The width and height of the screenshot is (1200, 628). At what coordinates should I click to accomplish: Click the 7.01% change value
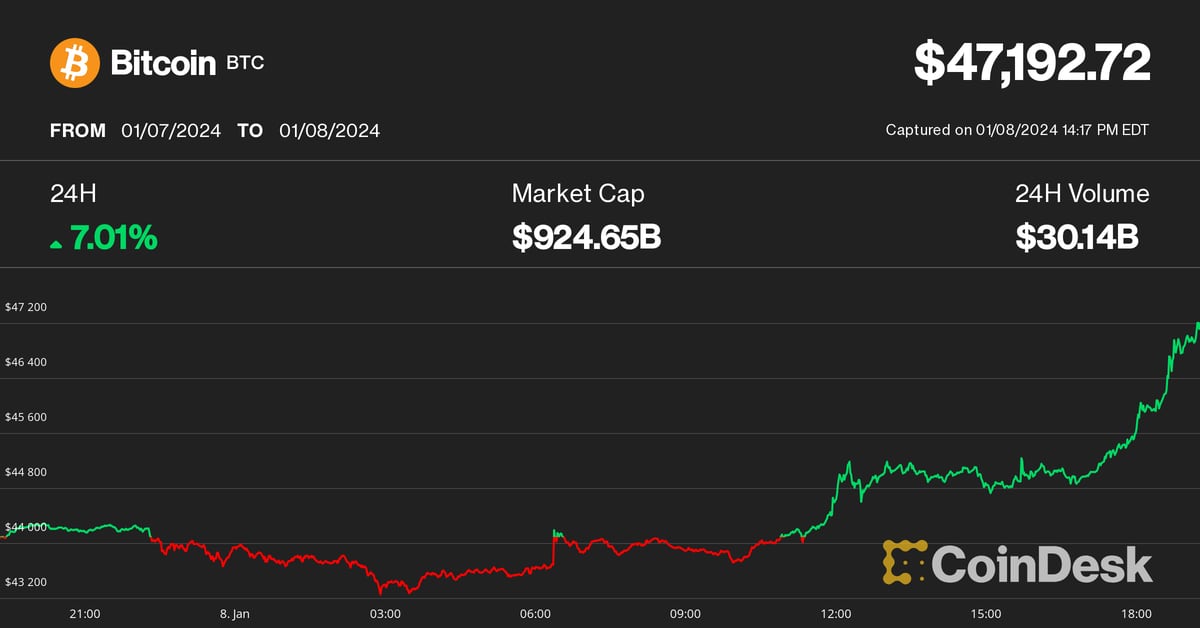(x=113, y=238)
